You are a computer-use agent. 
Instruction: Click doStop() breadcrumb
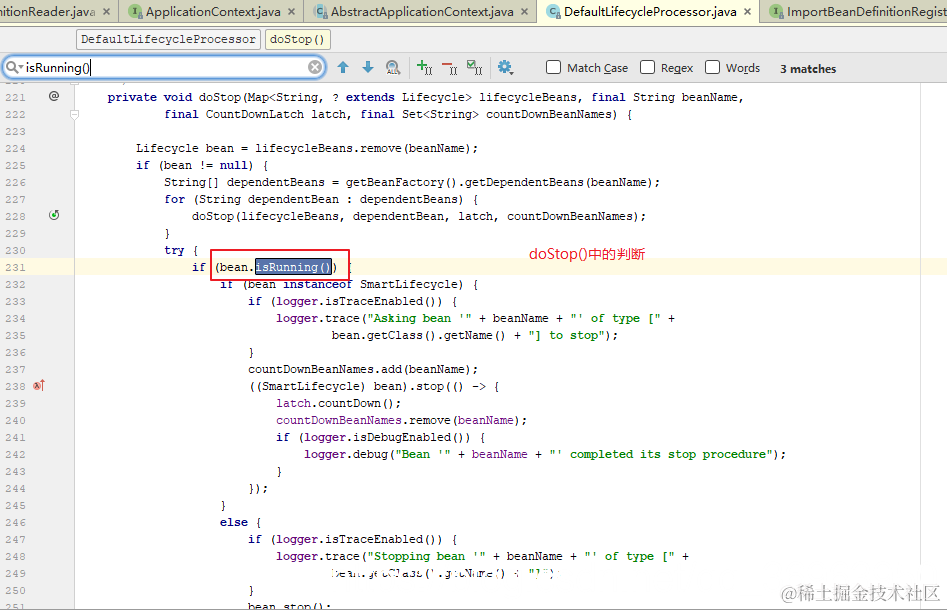[297, 39]
